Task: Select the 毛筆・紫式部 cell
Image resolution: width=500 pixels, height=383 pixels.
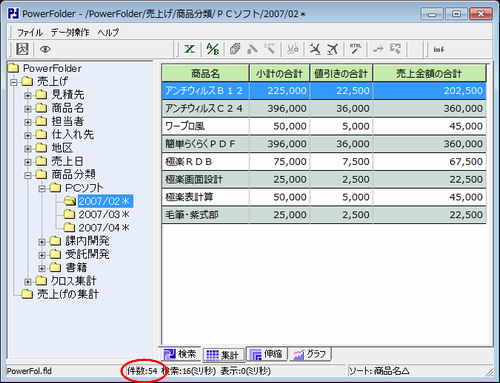Action: click(206, 215)
